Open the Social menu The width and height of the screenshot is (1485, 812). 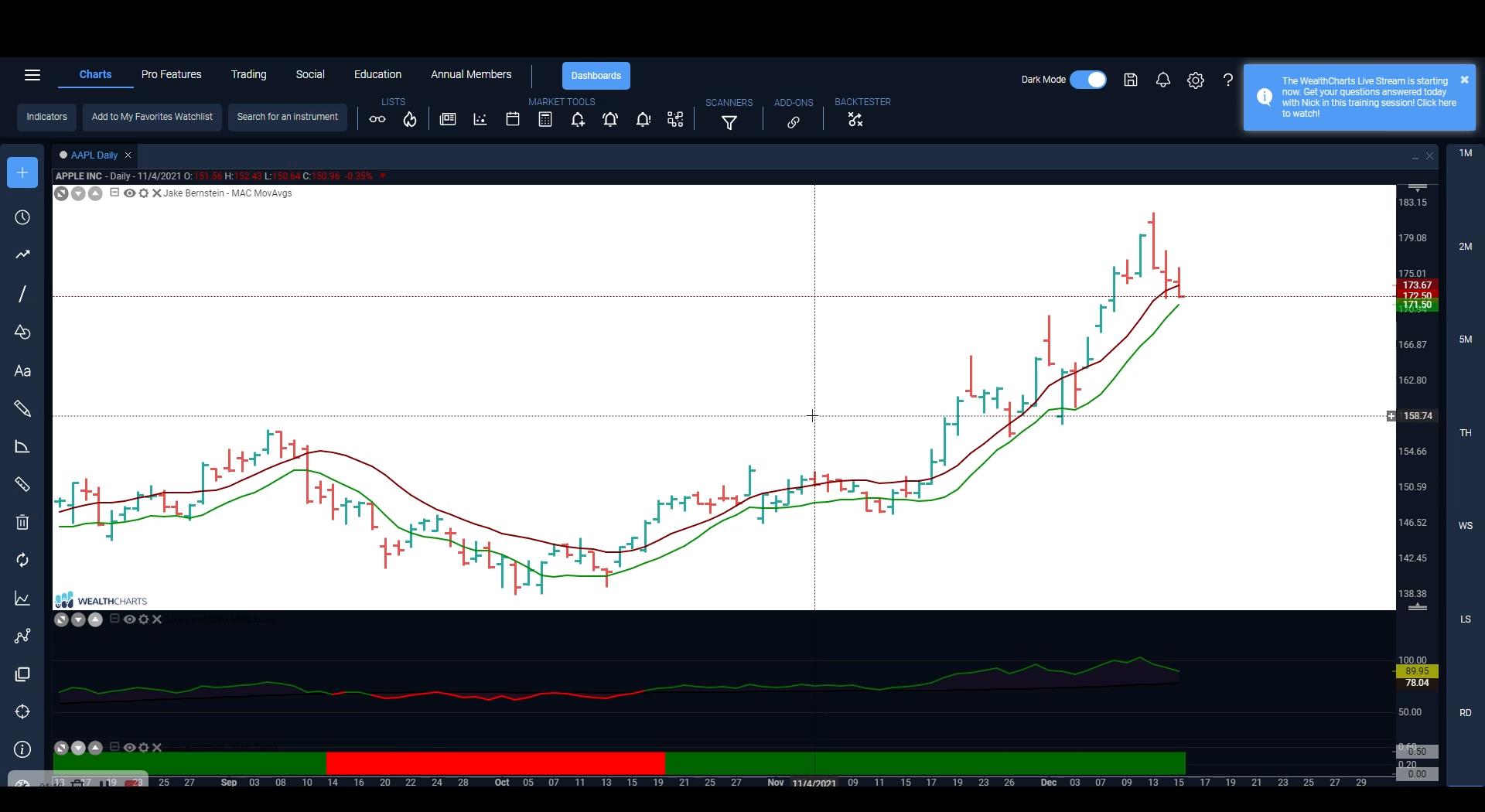[x=309, y=74]
